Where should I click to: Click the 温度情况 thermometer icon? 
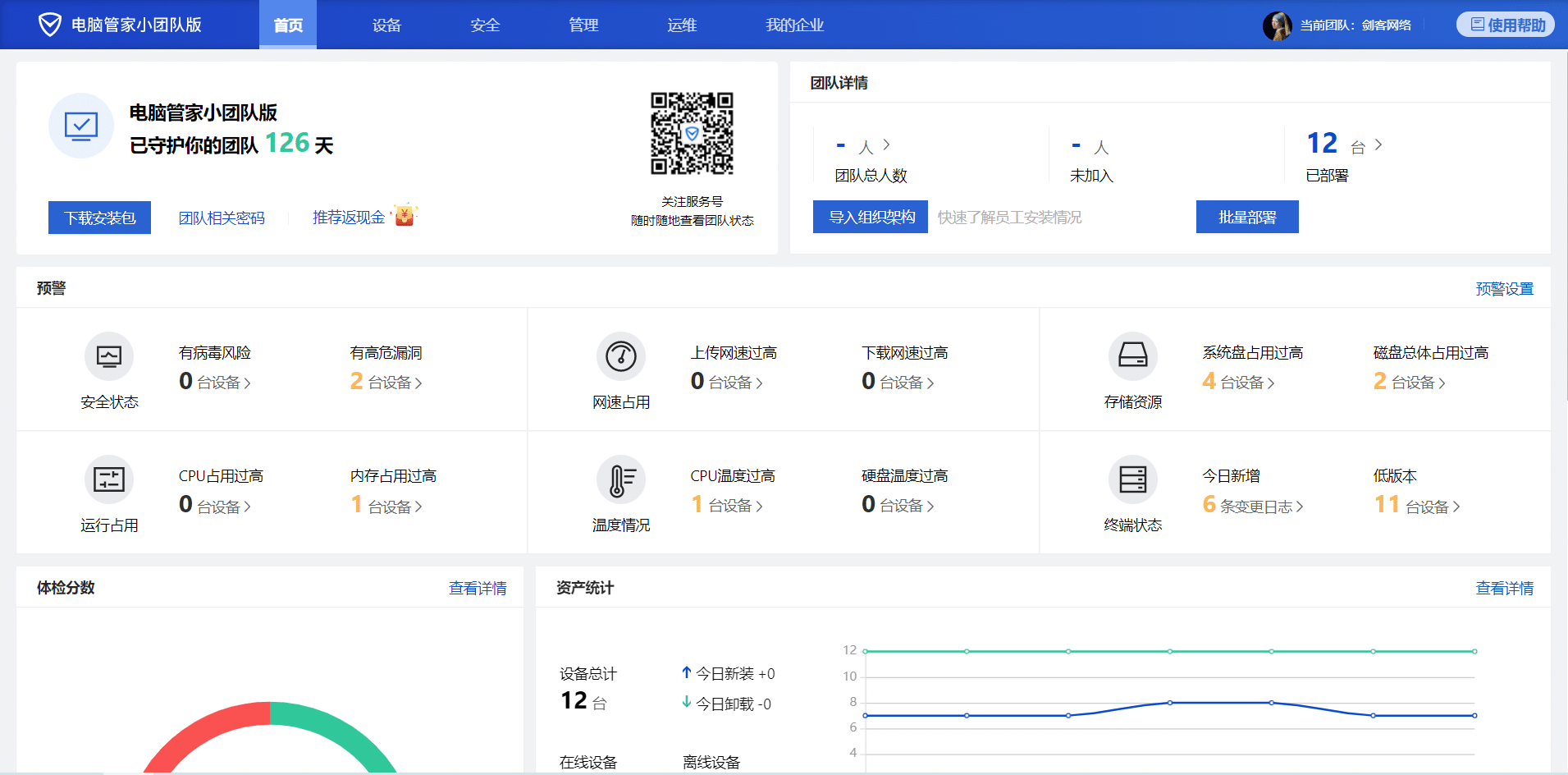pyautogui.click(x=621, y=479)
